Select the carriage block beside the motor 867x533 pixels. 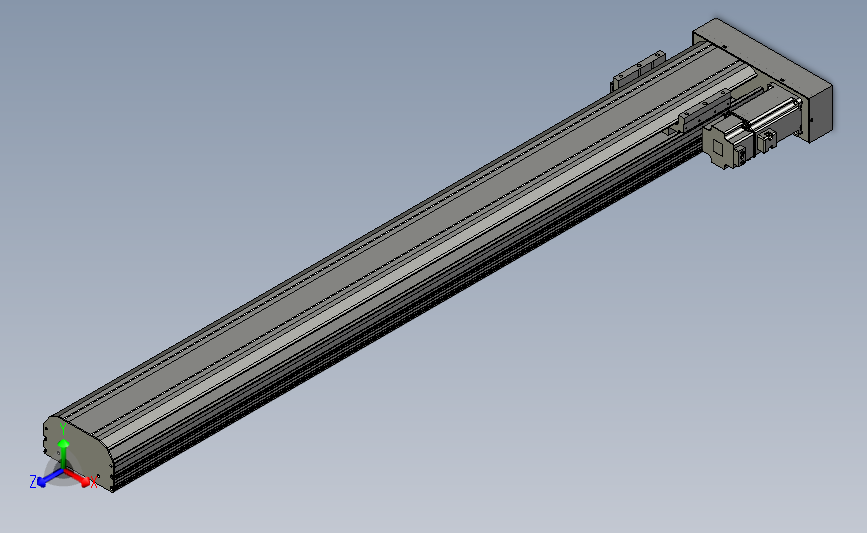[x=703, y=113]
